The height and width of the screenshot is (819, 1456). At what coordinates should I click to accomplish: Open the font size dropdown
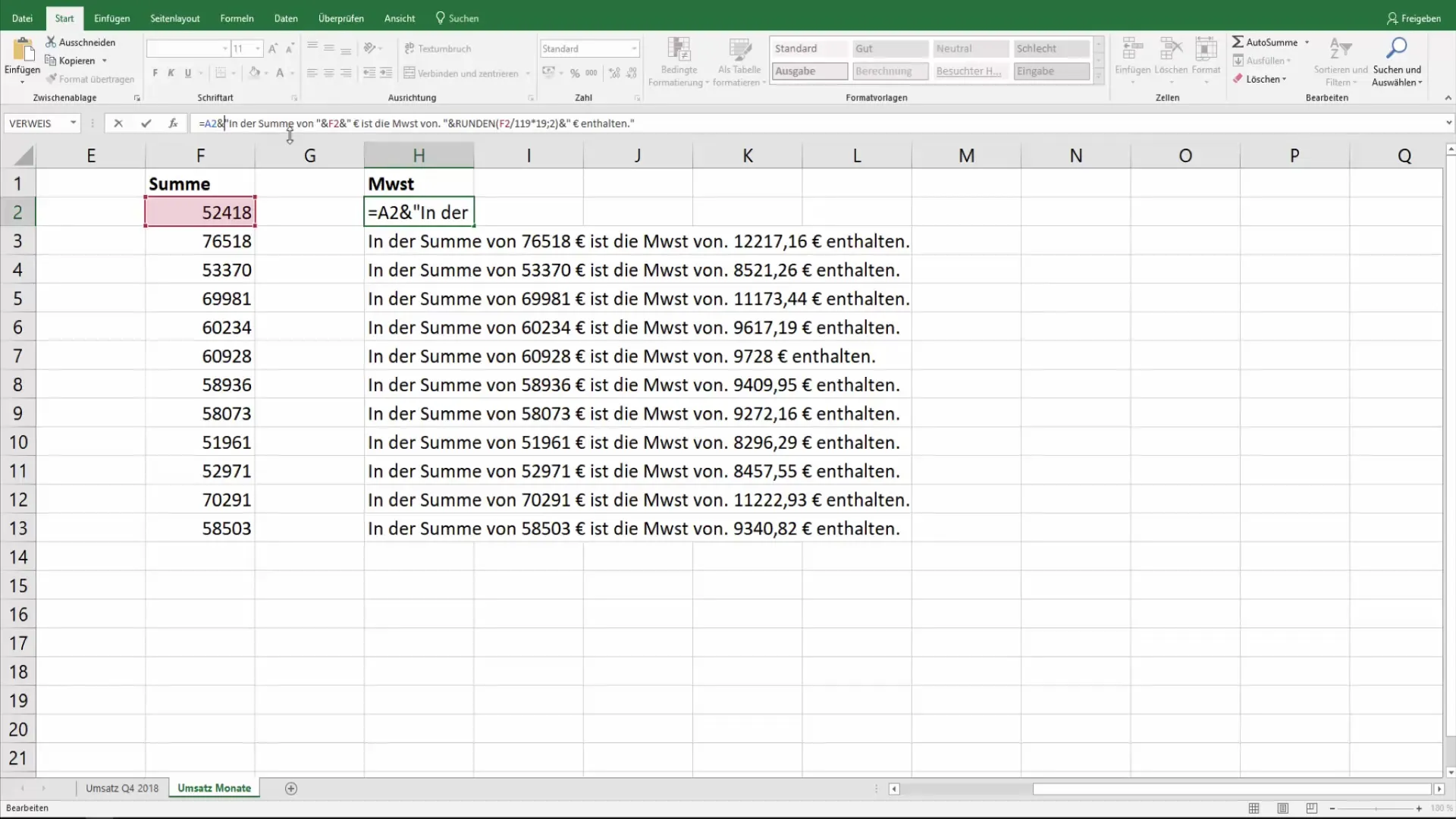coord(259,49)
